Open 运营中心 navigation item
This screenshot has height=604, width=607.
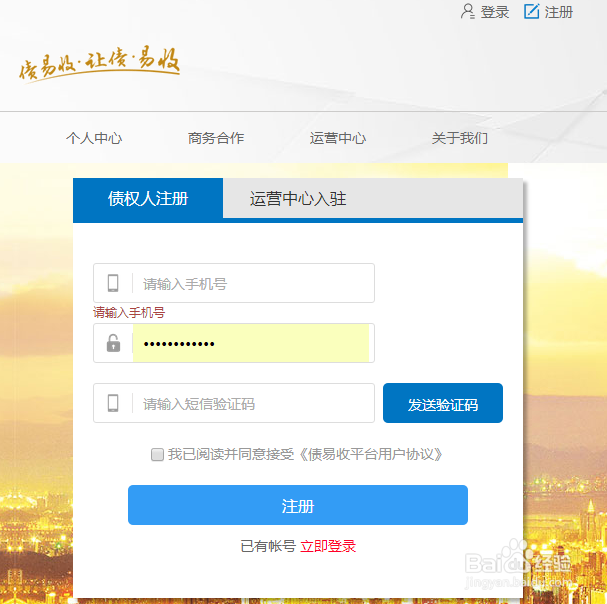[338, 138]
